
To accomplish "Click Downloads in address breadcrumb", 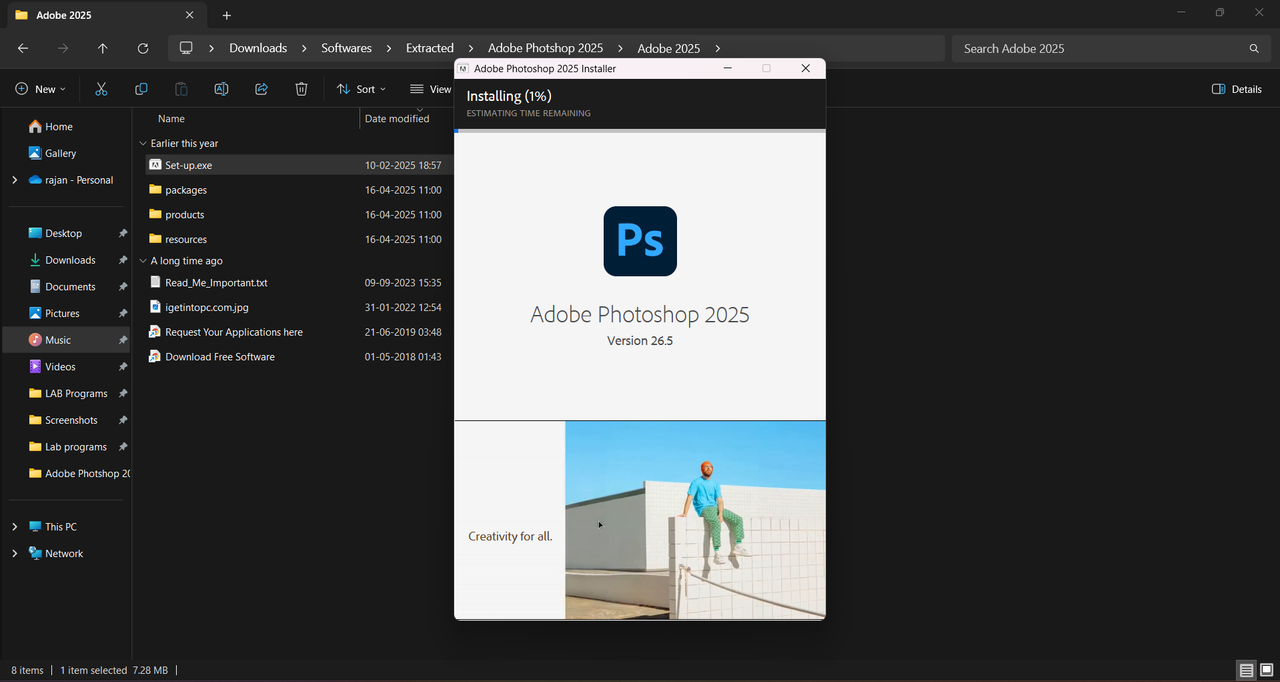I will (x=258, y=48).
